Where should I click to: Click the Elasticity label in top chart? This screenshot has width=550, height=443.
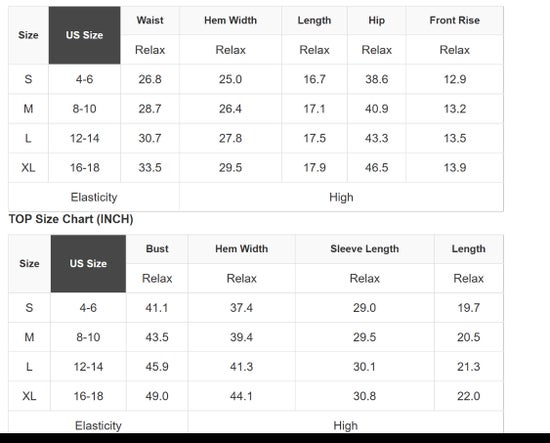pos(98,425)
